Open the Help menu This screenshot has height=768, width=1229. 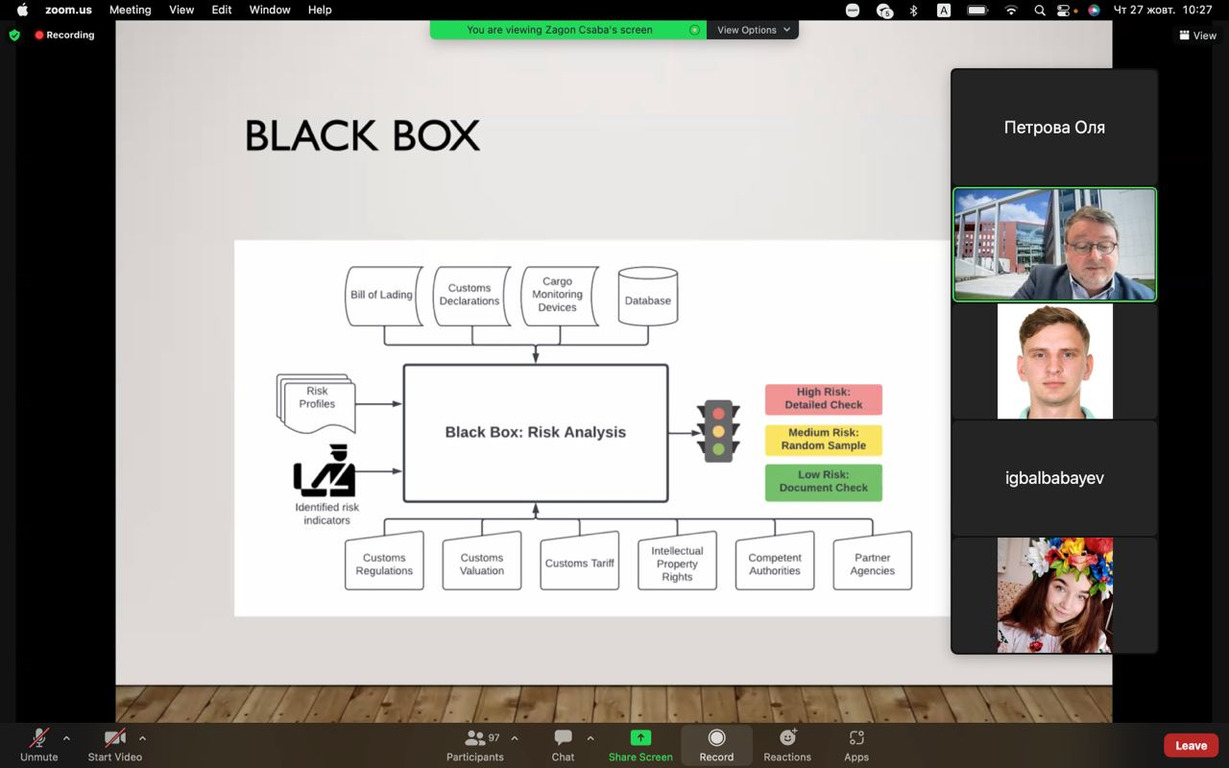point(320,10)
